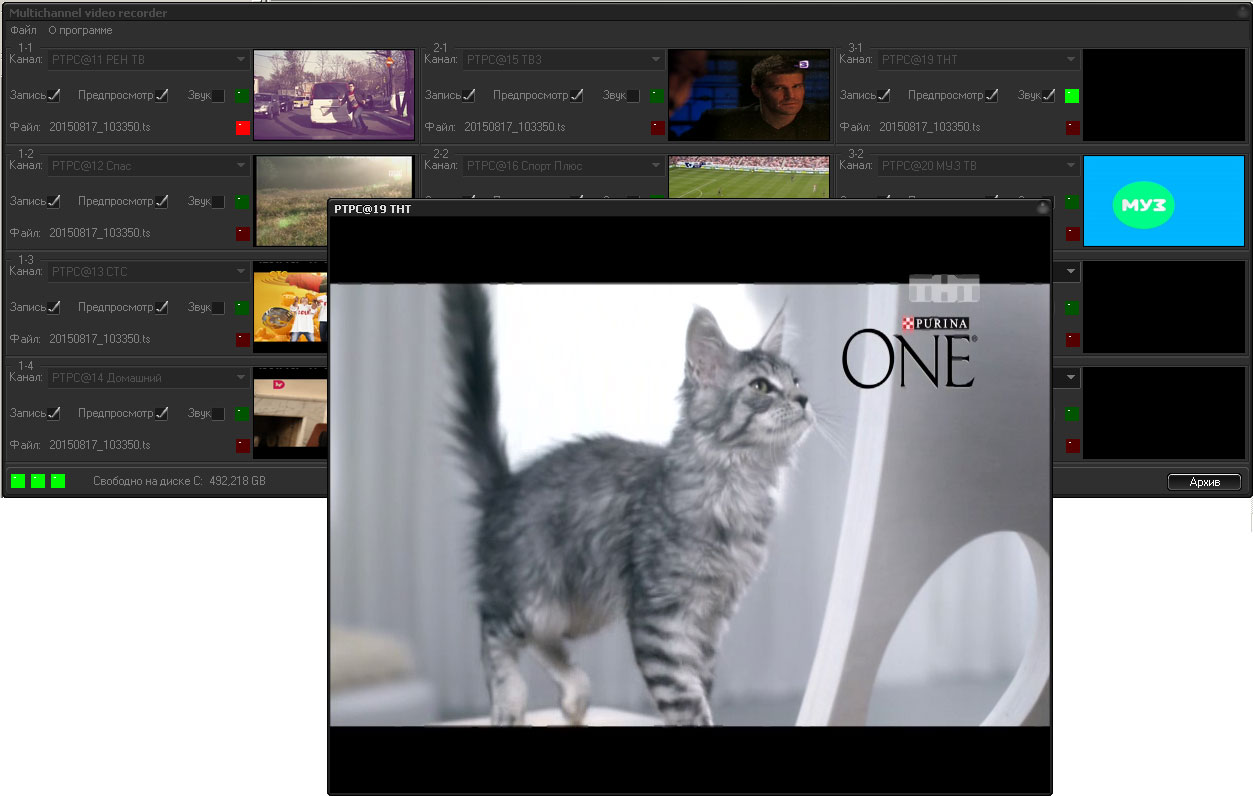
Task: Toggle Запись checkbox in panel 1-1
Action: 54,96
